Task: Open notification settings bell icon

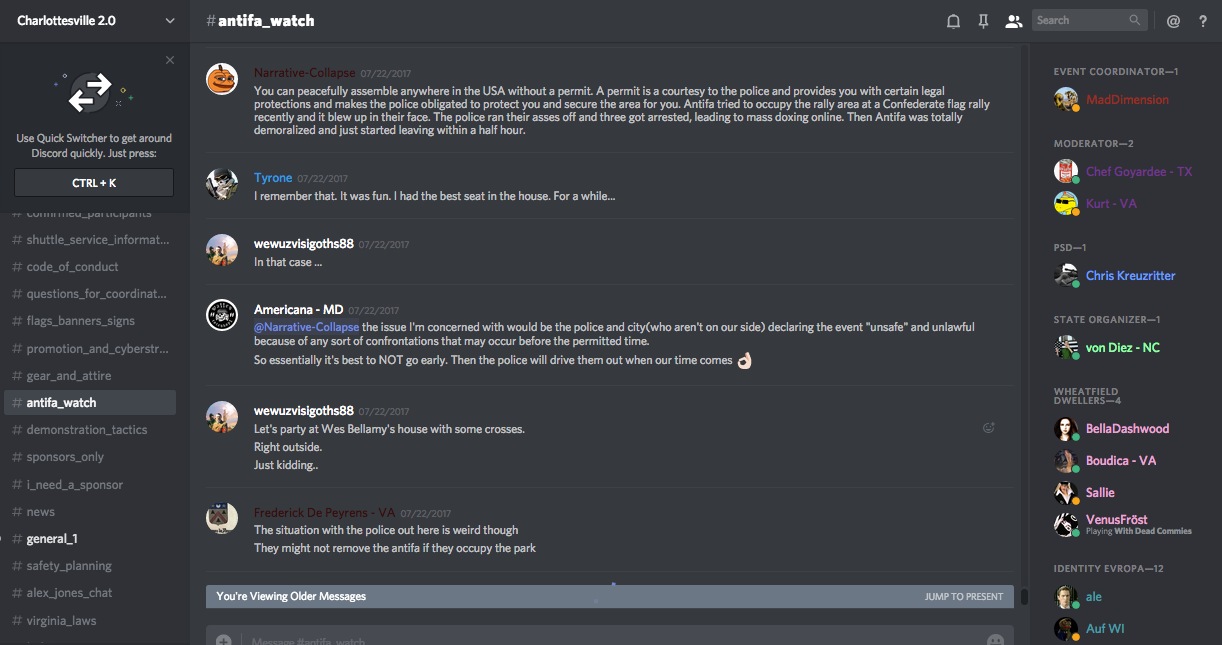Action: 953,21
